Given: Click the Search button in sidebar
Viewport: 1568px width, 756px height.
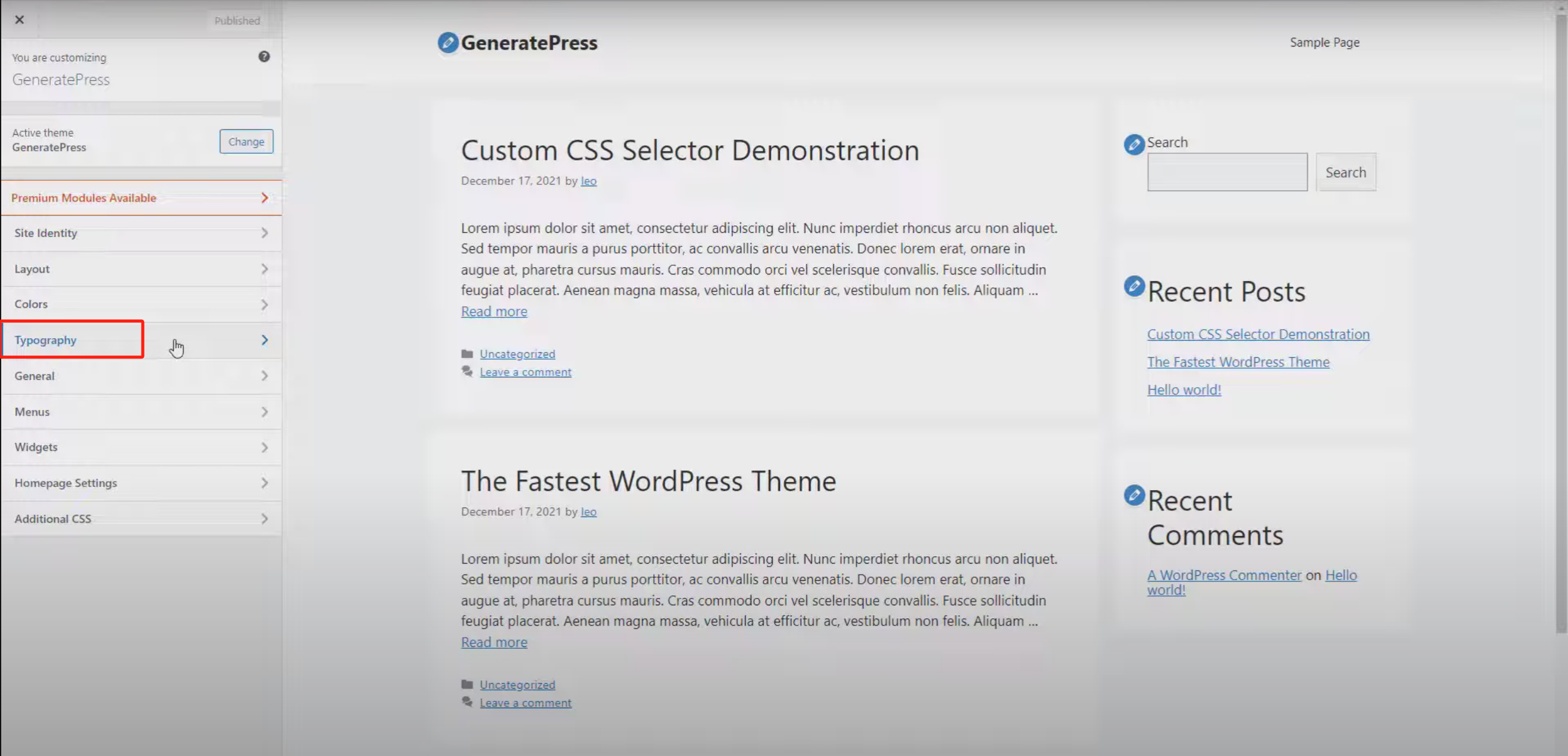Looking at the screenshot, I should [x=1346, y=172].
